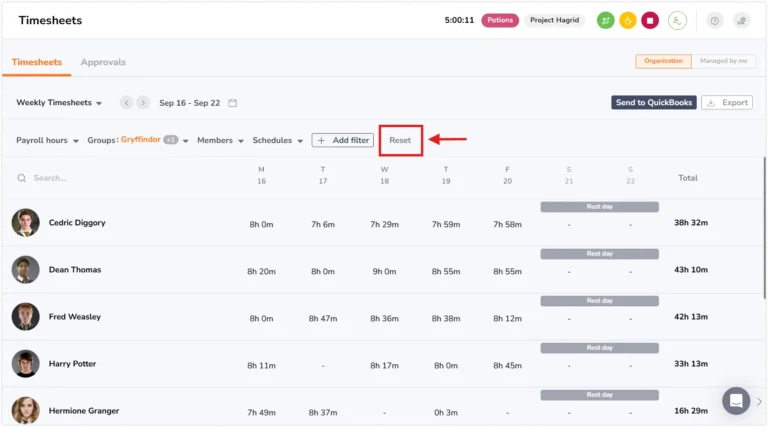
Task: Click Harry Potter's total 33h 13m
Action: 691,364
